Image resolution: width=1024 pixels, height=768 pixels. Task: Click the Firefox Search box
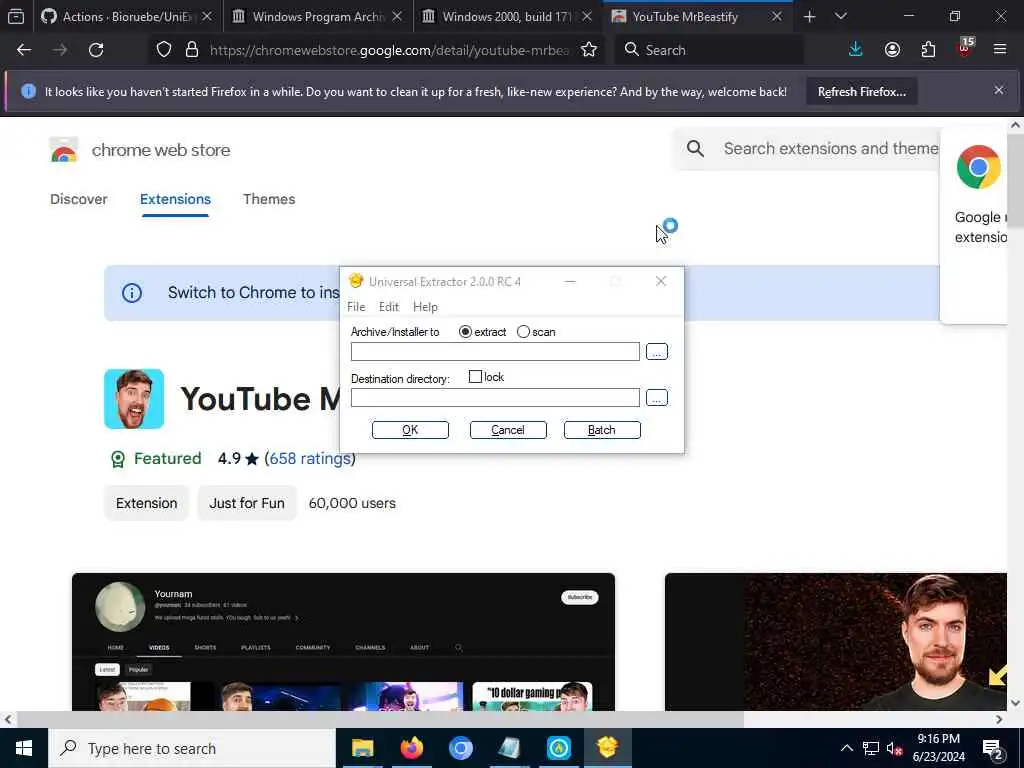click(x=709, y=50)
